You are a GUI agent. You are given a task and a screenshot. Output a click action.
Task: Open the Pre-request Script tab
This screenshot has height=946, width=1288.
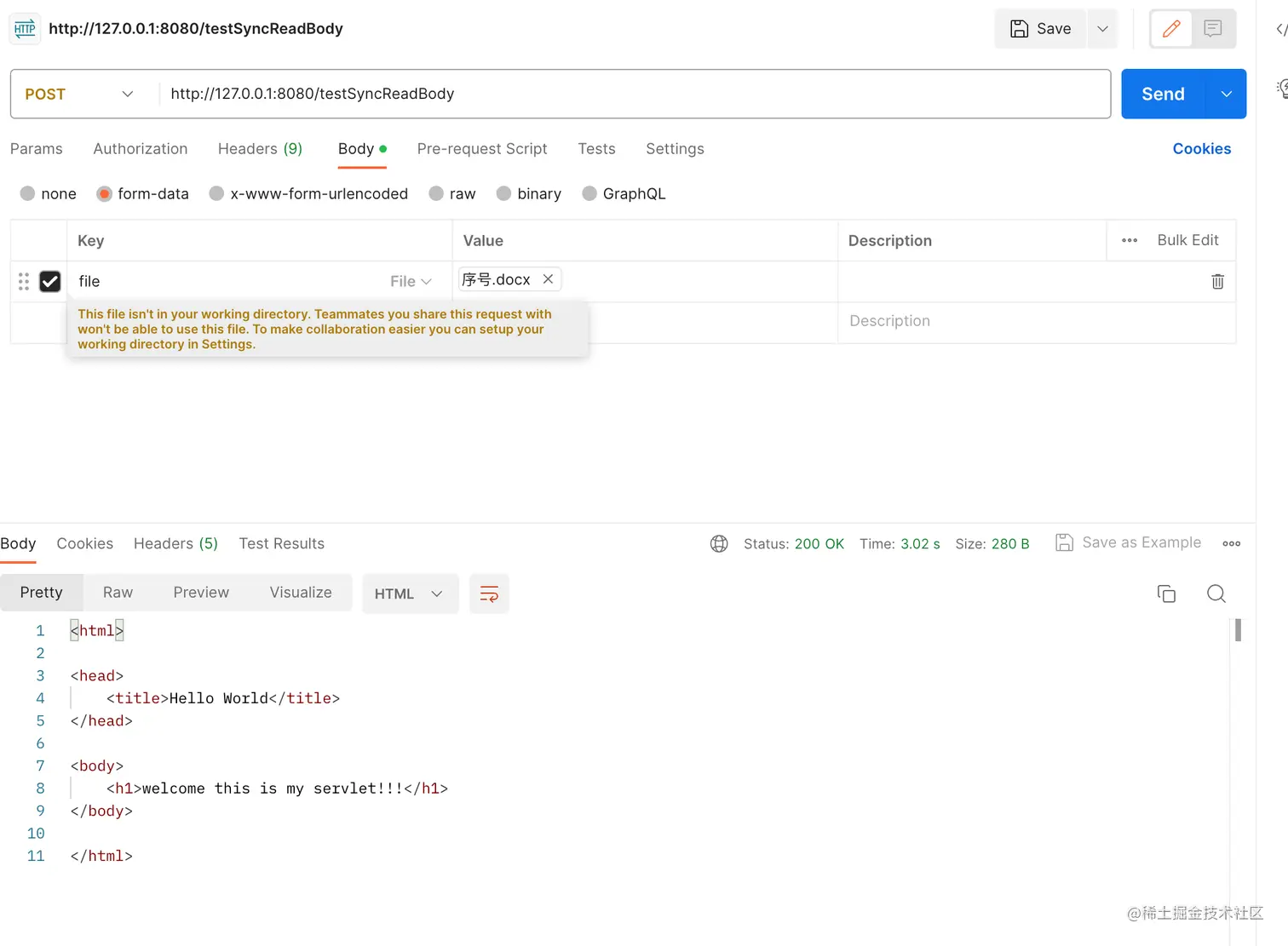pyautogui.click(x=482, y=149)
